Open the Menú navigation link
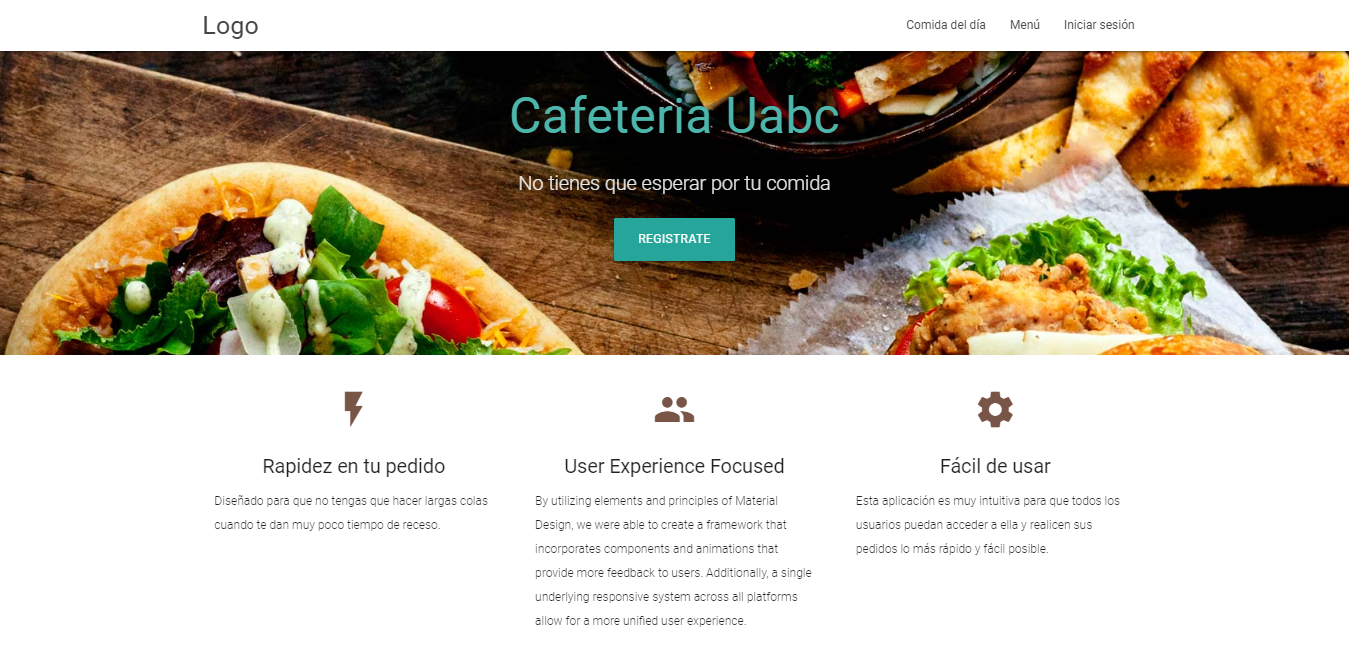The height and width of the screenshot is (658, 1349). [1025, 25]
